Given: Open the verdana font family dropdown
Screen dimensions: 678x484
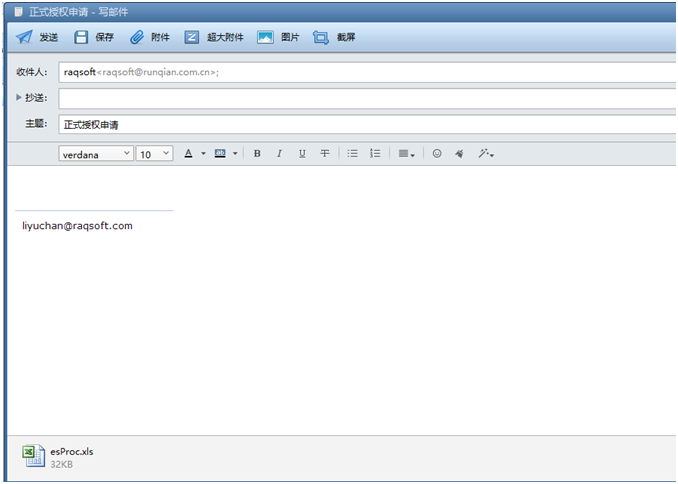Looking at the screenshot, I should 95,154.
